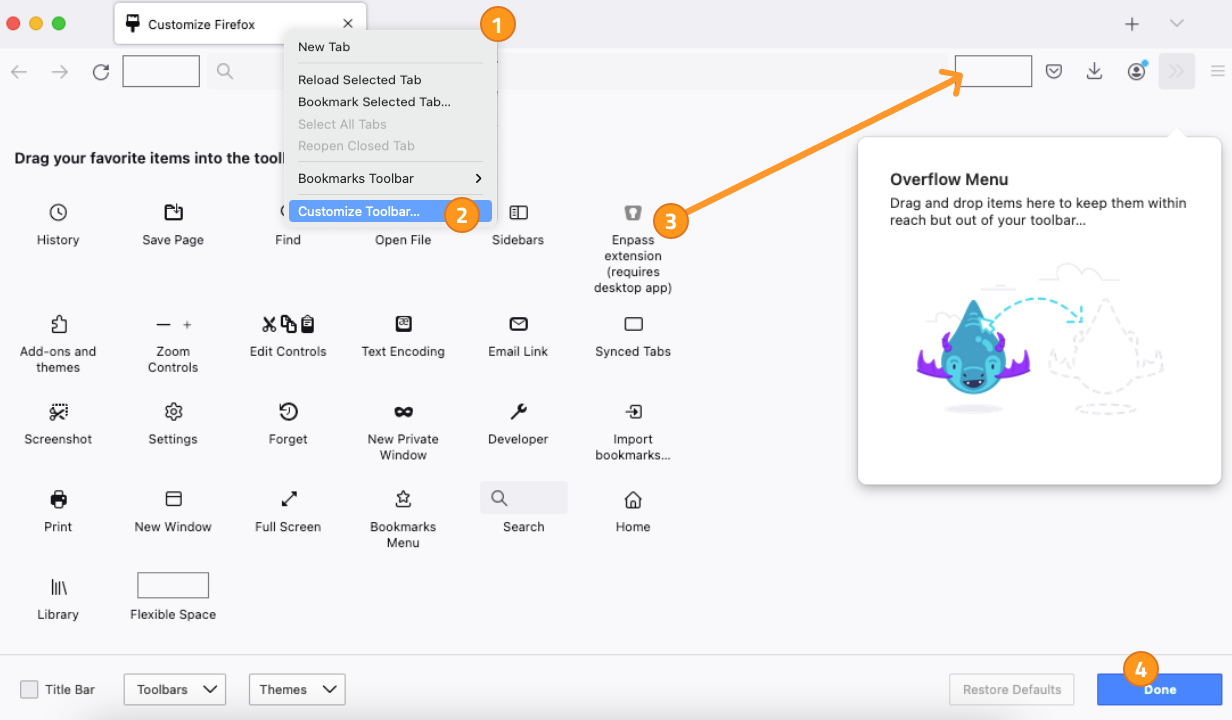Image resolution: width=1232 pixels, height=720 pixels.
Task: Click the Back navigation arrow
Action: tap(19, 71)
